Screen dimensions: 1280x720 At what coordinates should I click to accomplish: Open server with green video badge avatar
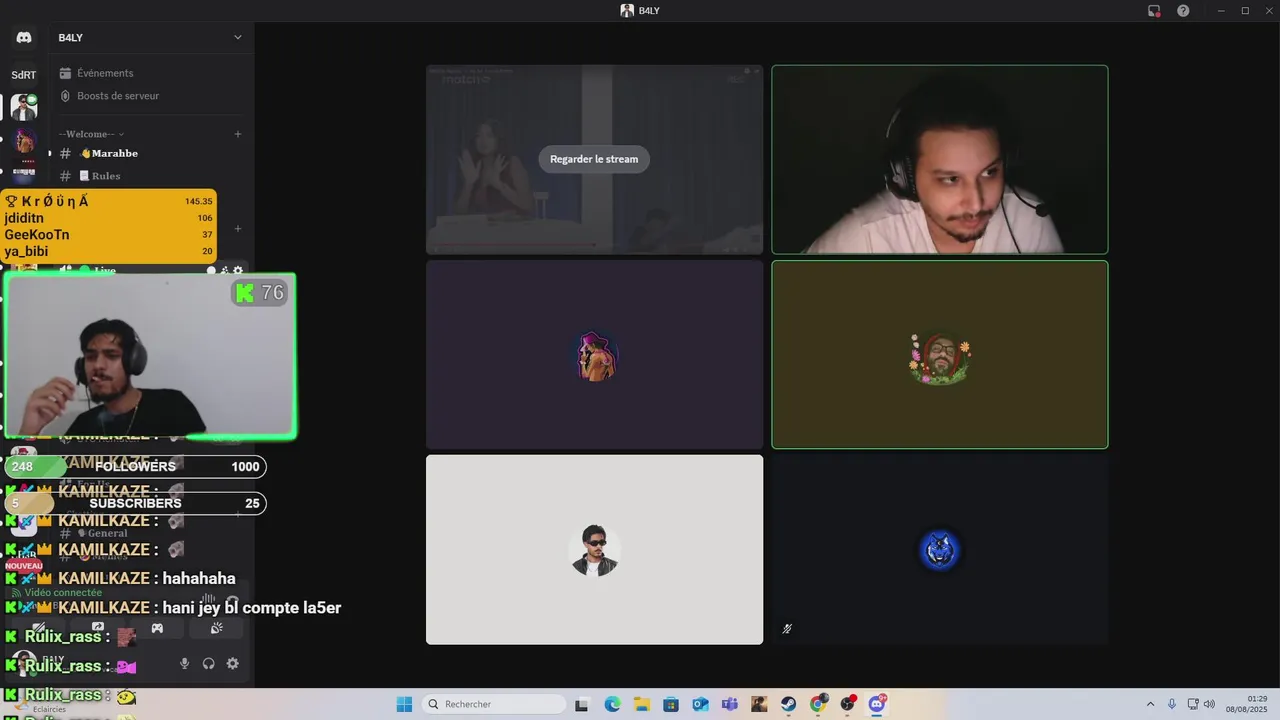tap(24, 107)
